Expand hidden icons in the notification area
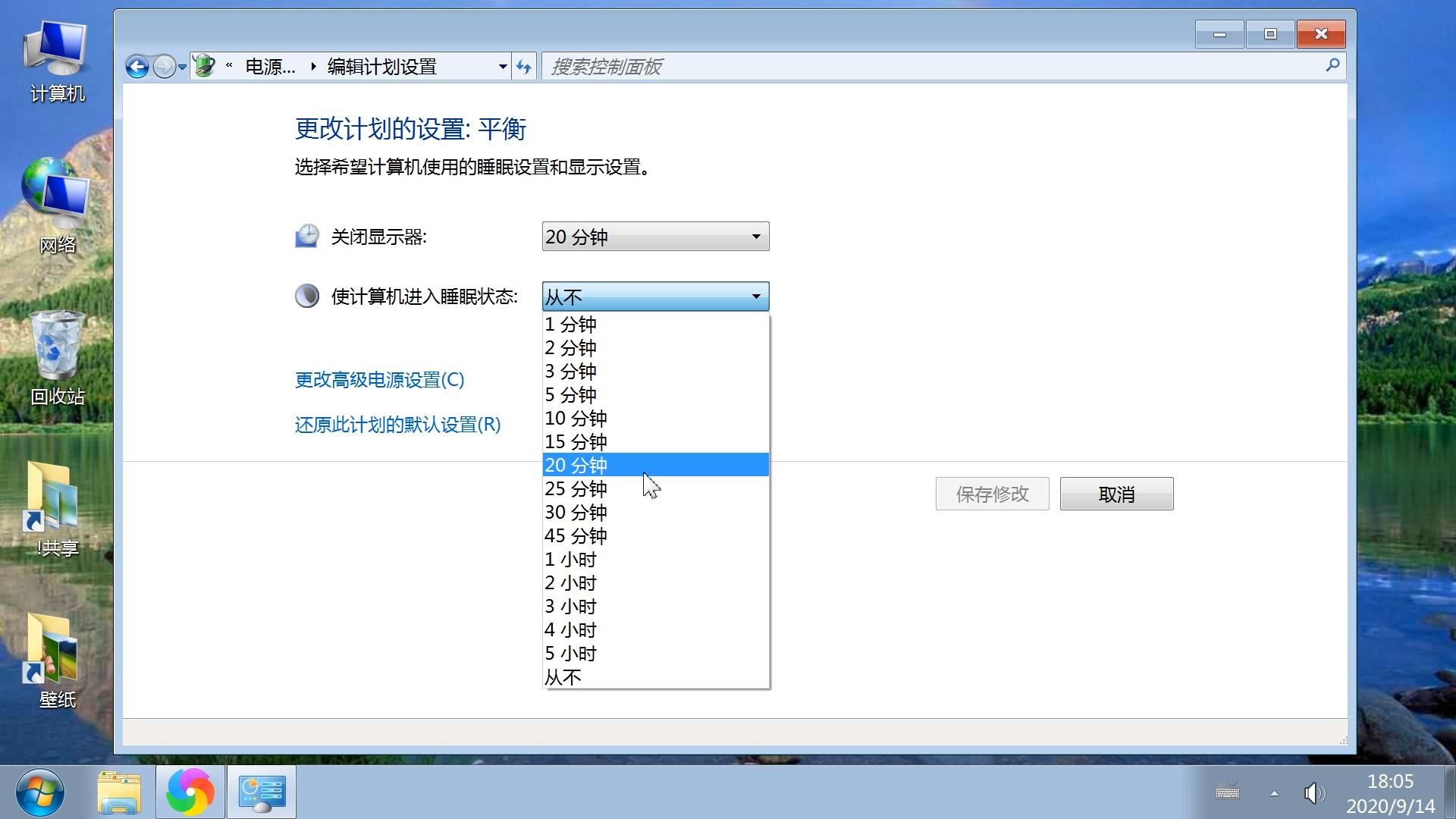 point(1276,792)
